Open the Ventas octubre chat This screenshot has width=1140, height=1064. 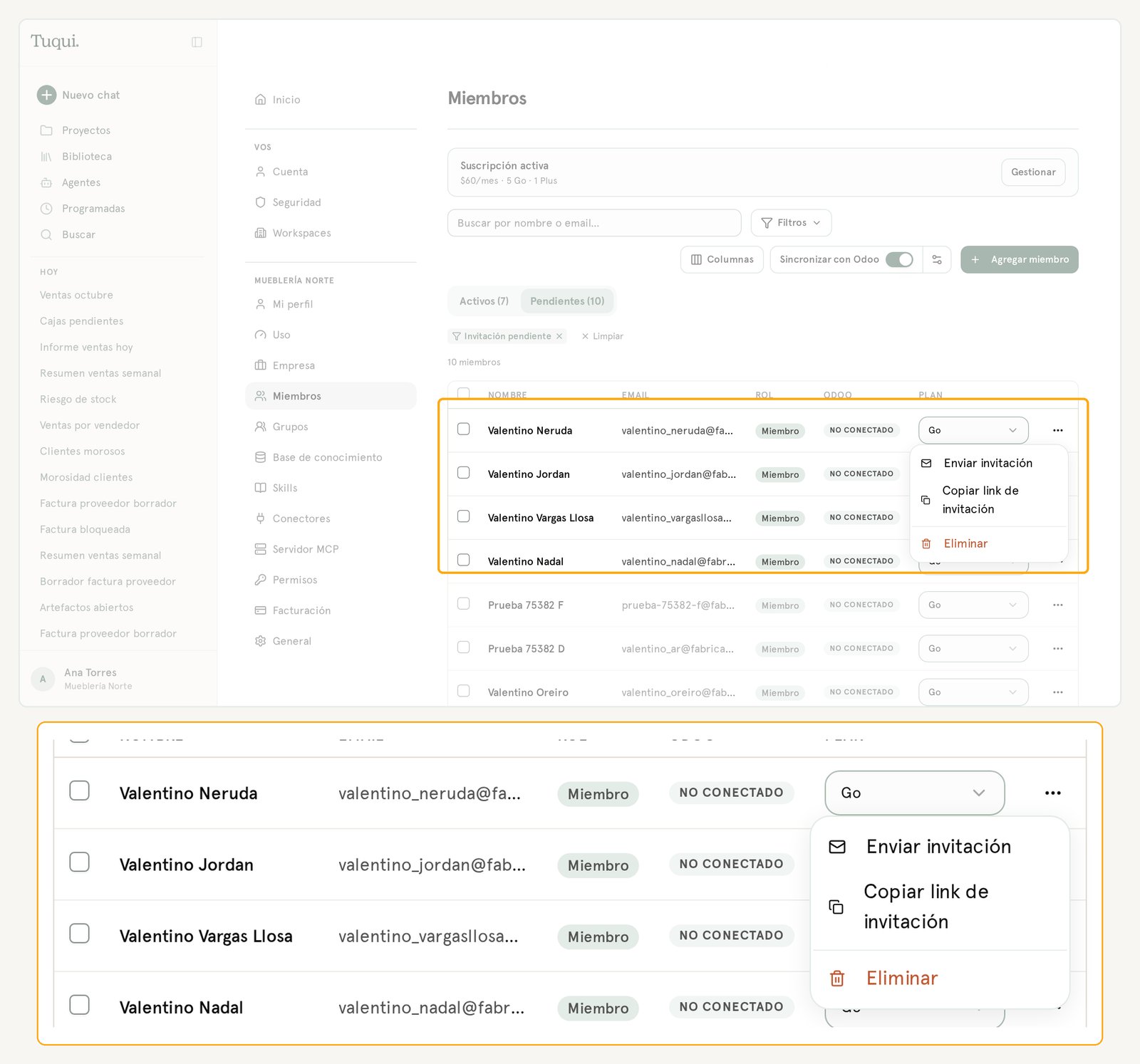[x=76, y=296]
